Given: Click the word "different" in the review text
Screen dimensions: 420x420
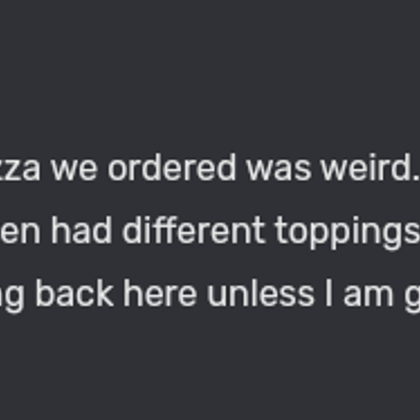Looking at the screenshot, I should [x=194, y=230].
